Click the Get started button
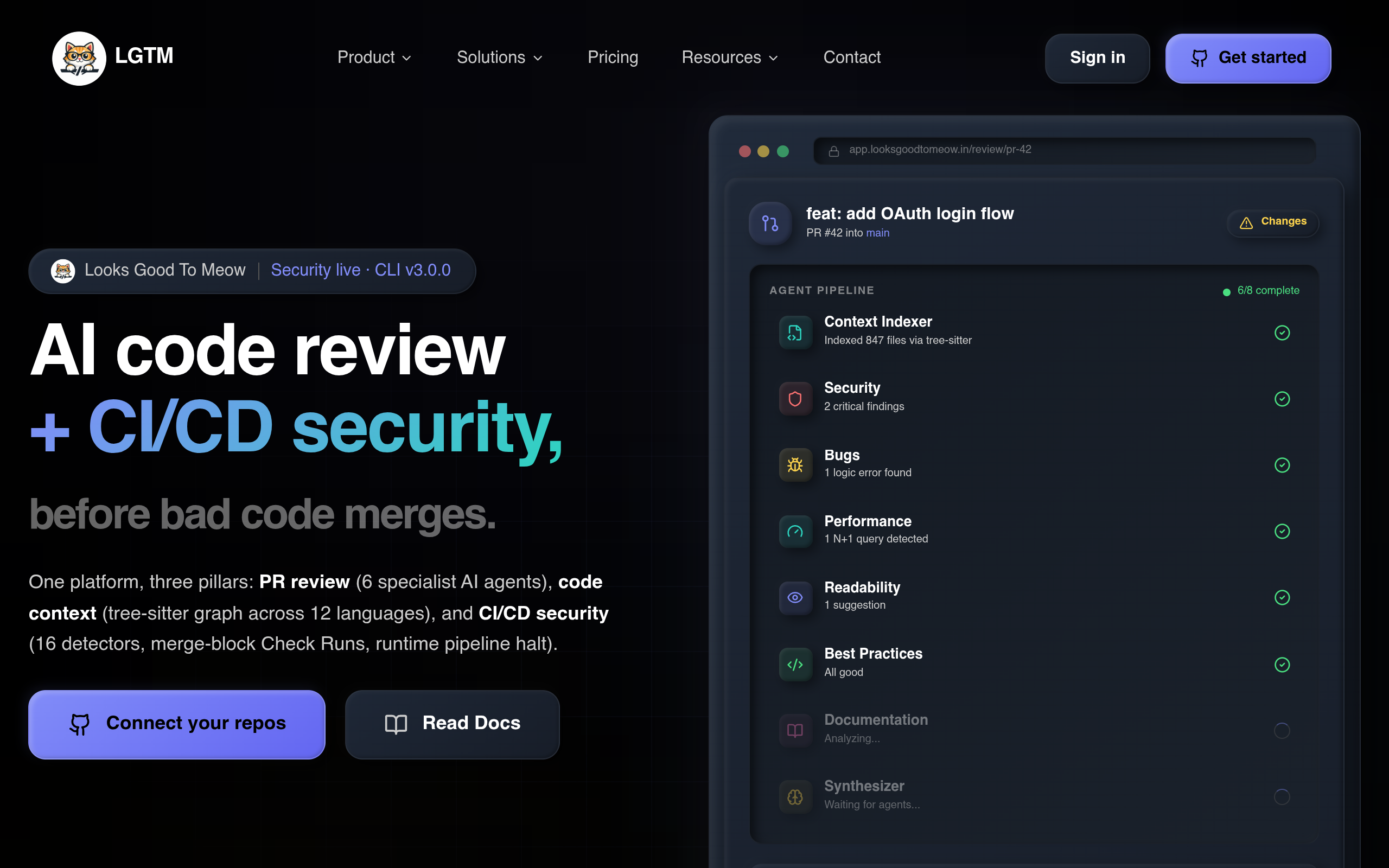This screenshot has height=868, width=1389. coord(1248,58)
